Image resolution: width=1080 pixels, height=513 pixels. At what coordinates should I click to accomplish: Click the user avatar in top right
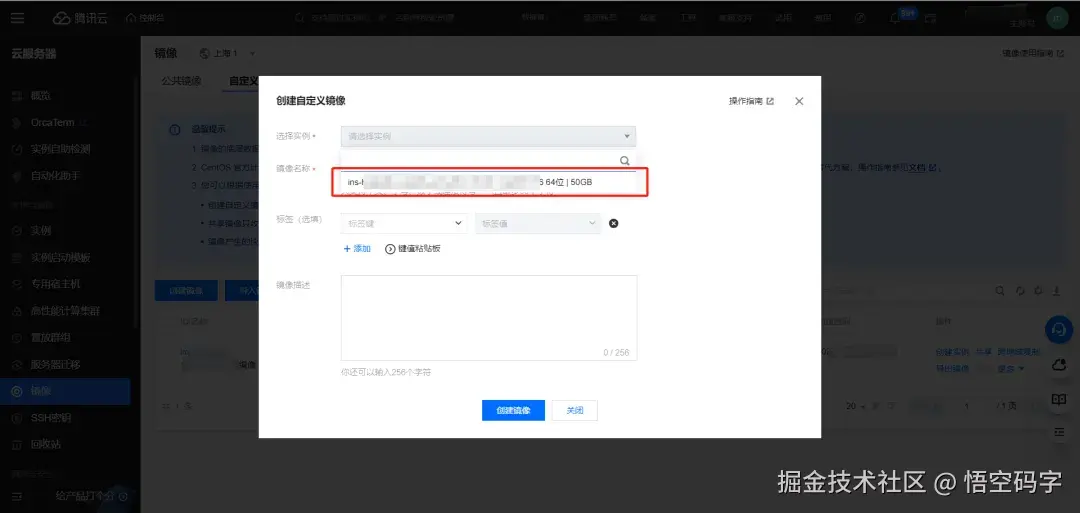pyautogui.click(x=1057, y=18)
